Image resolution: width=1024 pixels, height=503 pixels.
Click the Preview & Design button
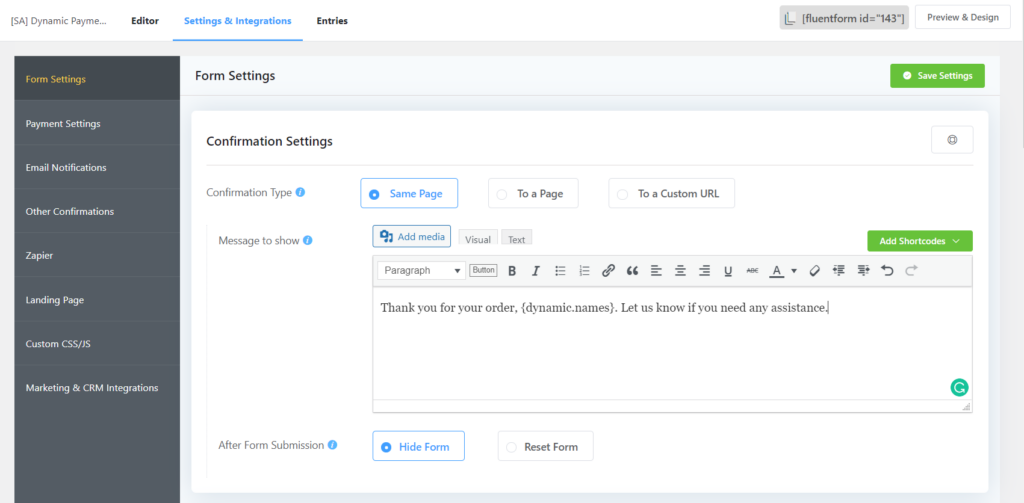tap(963, 18)
